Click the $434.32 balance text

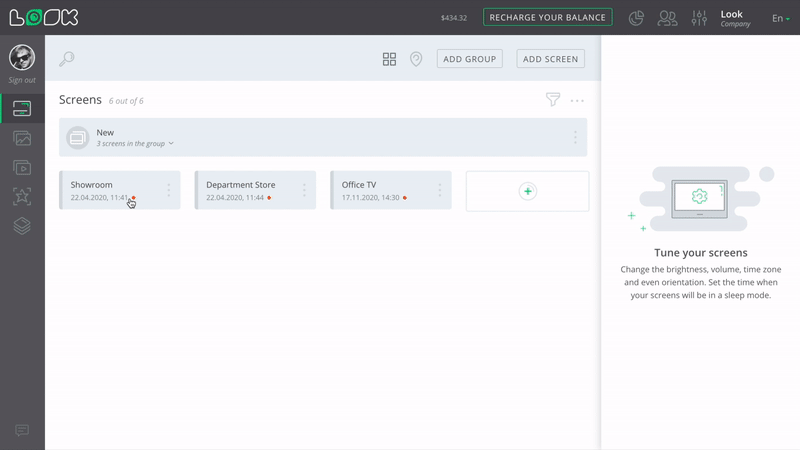coord(454,18)
